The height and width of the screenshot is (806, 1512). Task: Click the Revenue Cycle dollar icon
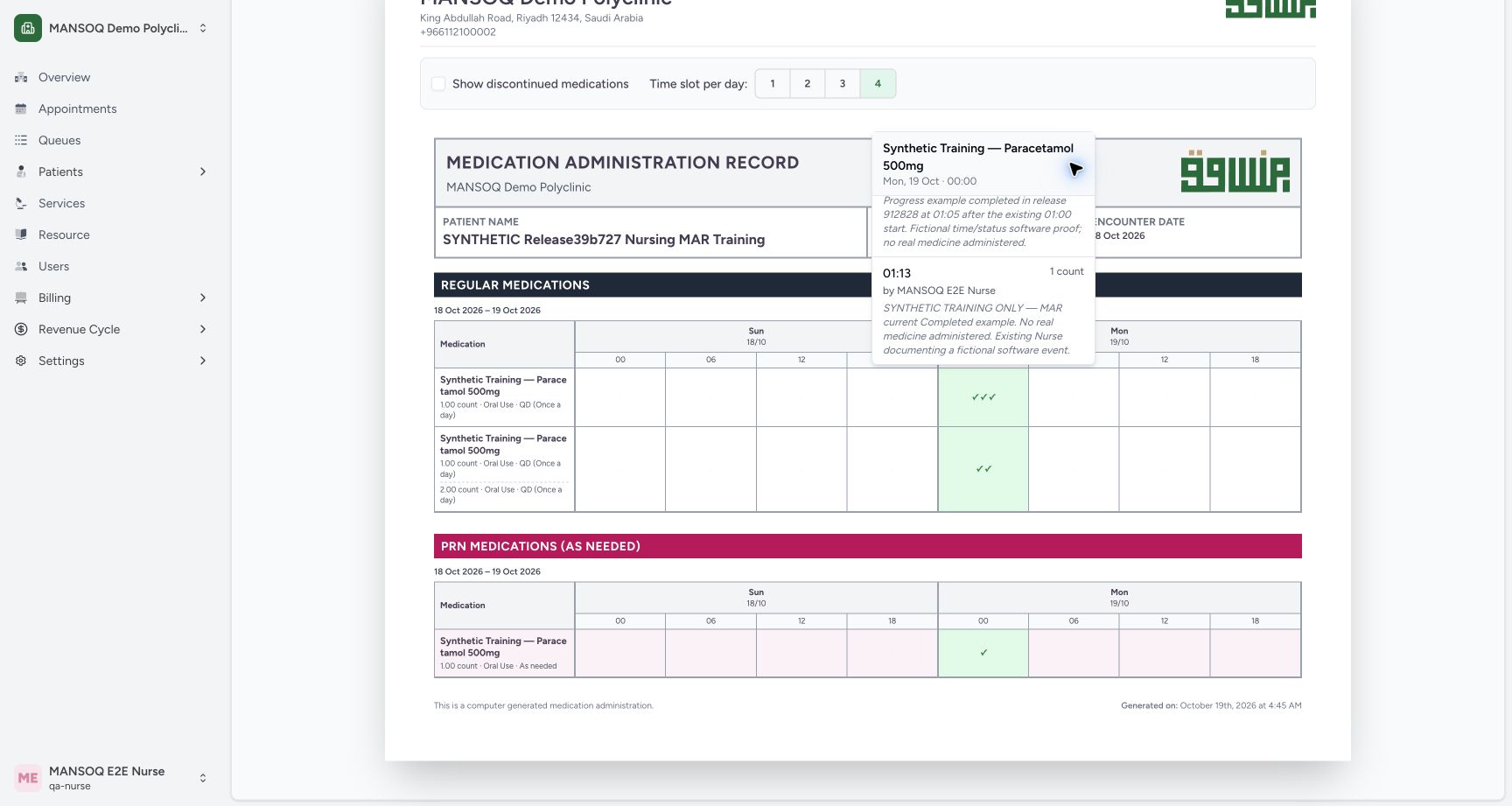[21, 329]
